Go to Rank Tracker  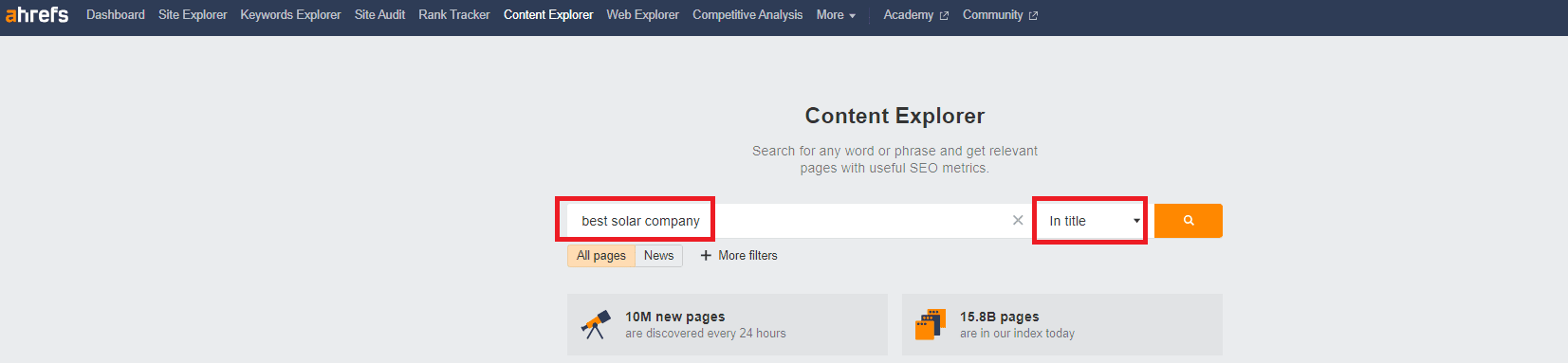click(x=454, y=15)
